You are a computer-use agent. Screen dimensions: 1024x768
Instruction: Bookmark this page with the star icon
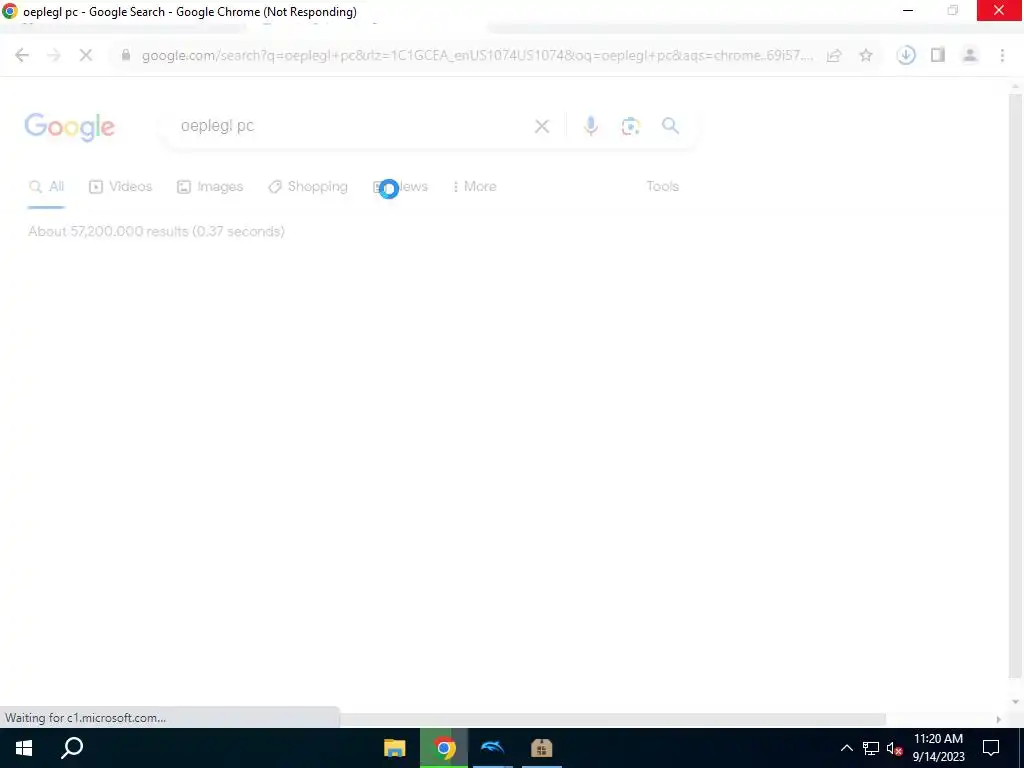click(x=866, y=56)
